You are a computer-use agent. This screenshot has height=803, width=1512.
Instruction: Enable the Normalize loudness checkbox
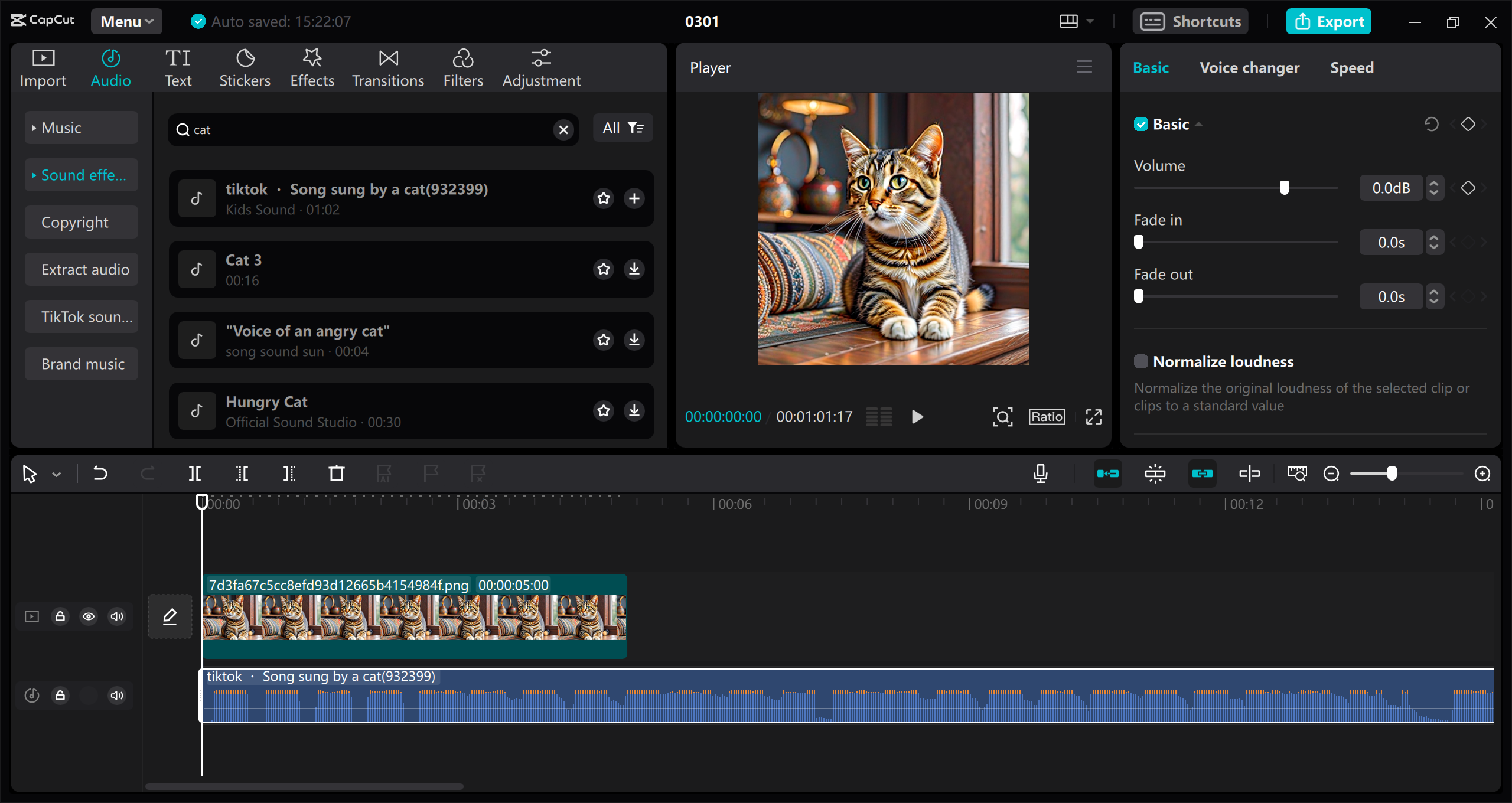1141,361
